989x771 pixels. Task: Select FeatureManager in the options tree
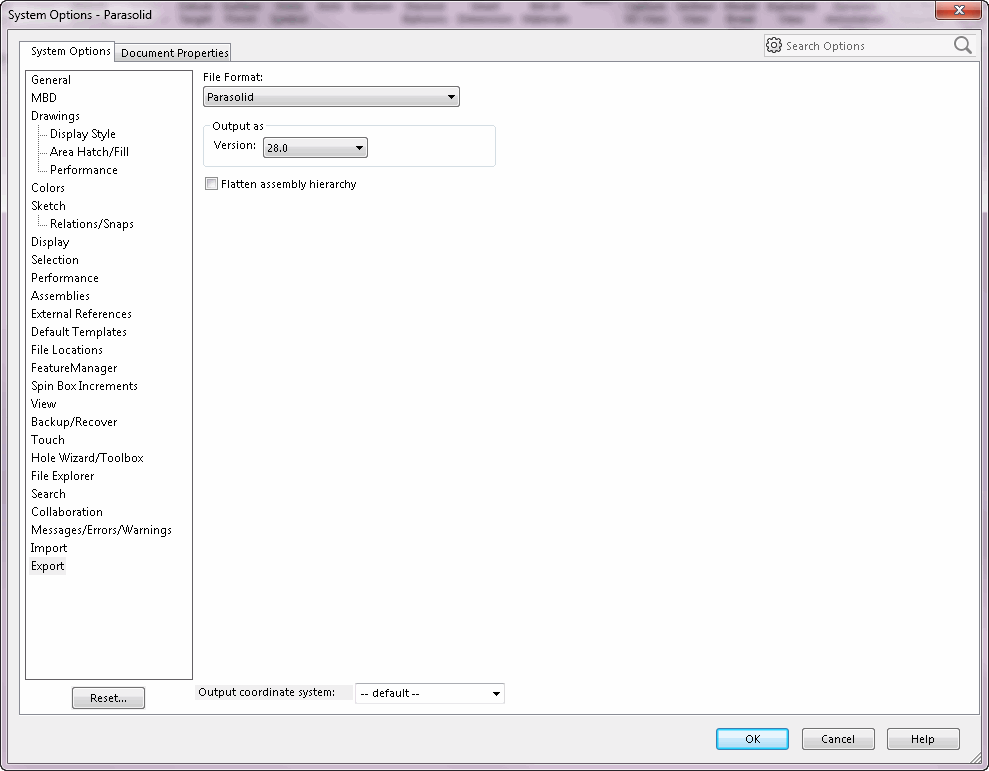[74, 368]
